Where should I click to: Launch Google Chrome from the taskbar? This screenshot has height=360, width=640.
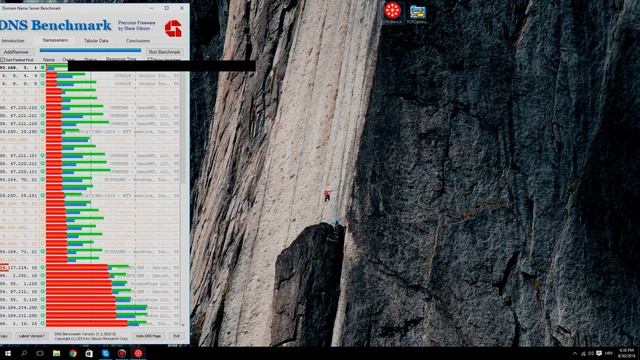tap(73, 353)
